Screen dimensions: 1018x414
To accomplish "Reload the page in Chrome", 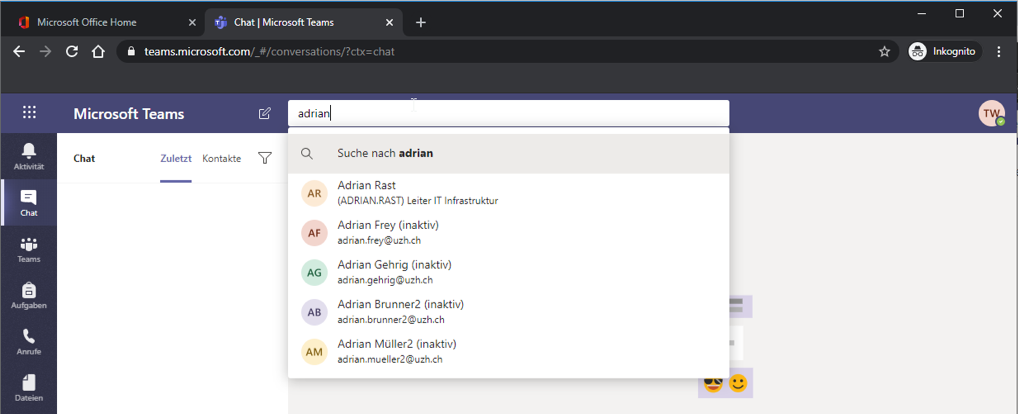I will pos(72,52).
